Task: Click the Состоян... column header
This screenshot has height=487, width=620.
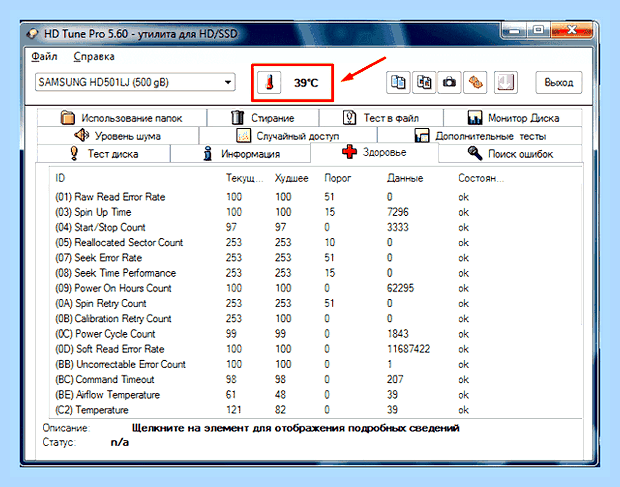Action: [481, 178]
